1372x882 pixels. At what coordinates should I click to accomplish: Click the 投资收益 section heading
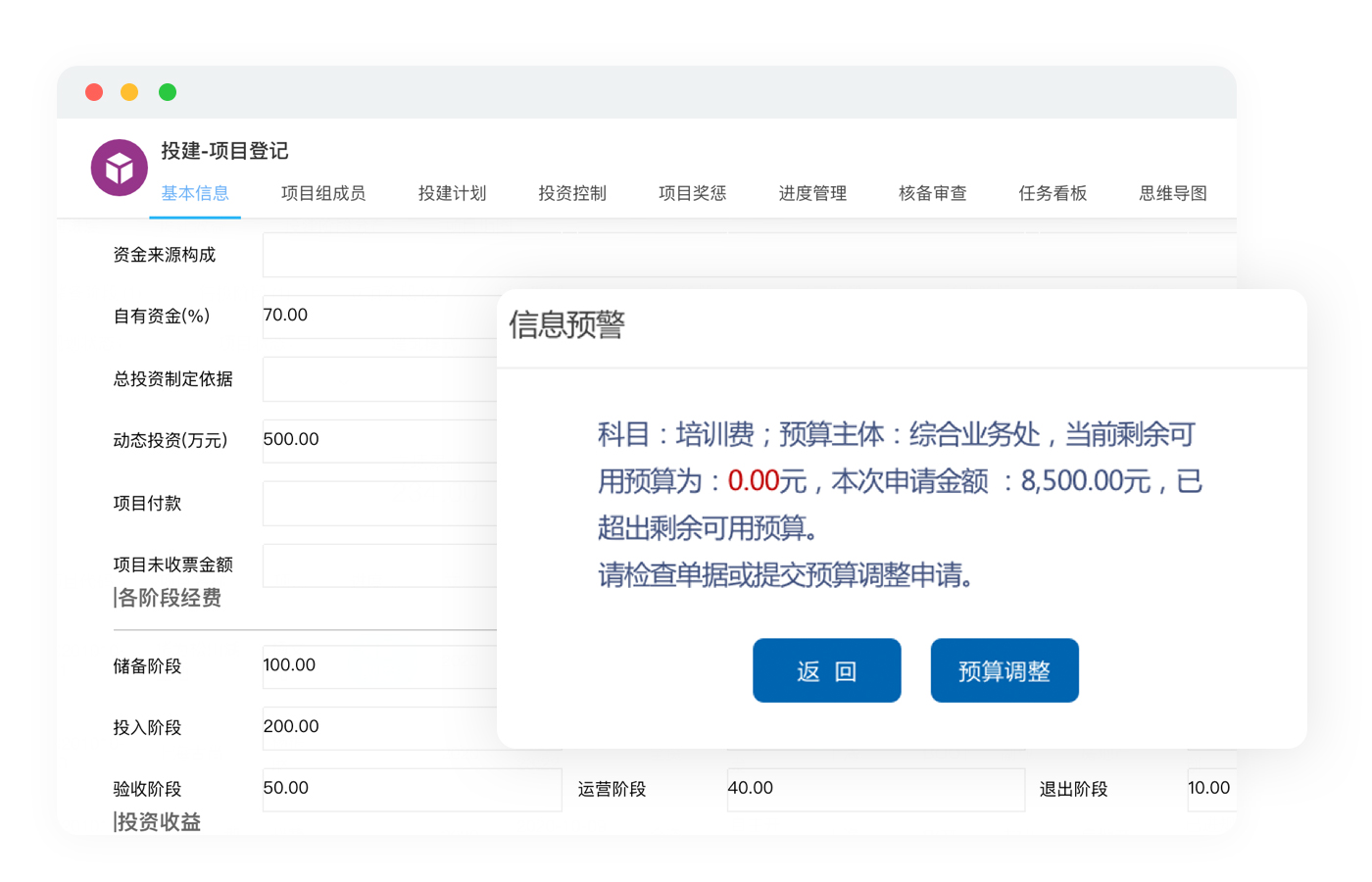[158, 822]
